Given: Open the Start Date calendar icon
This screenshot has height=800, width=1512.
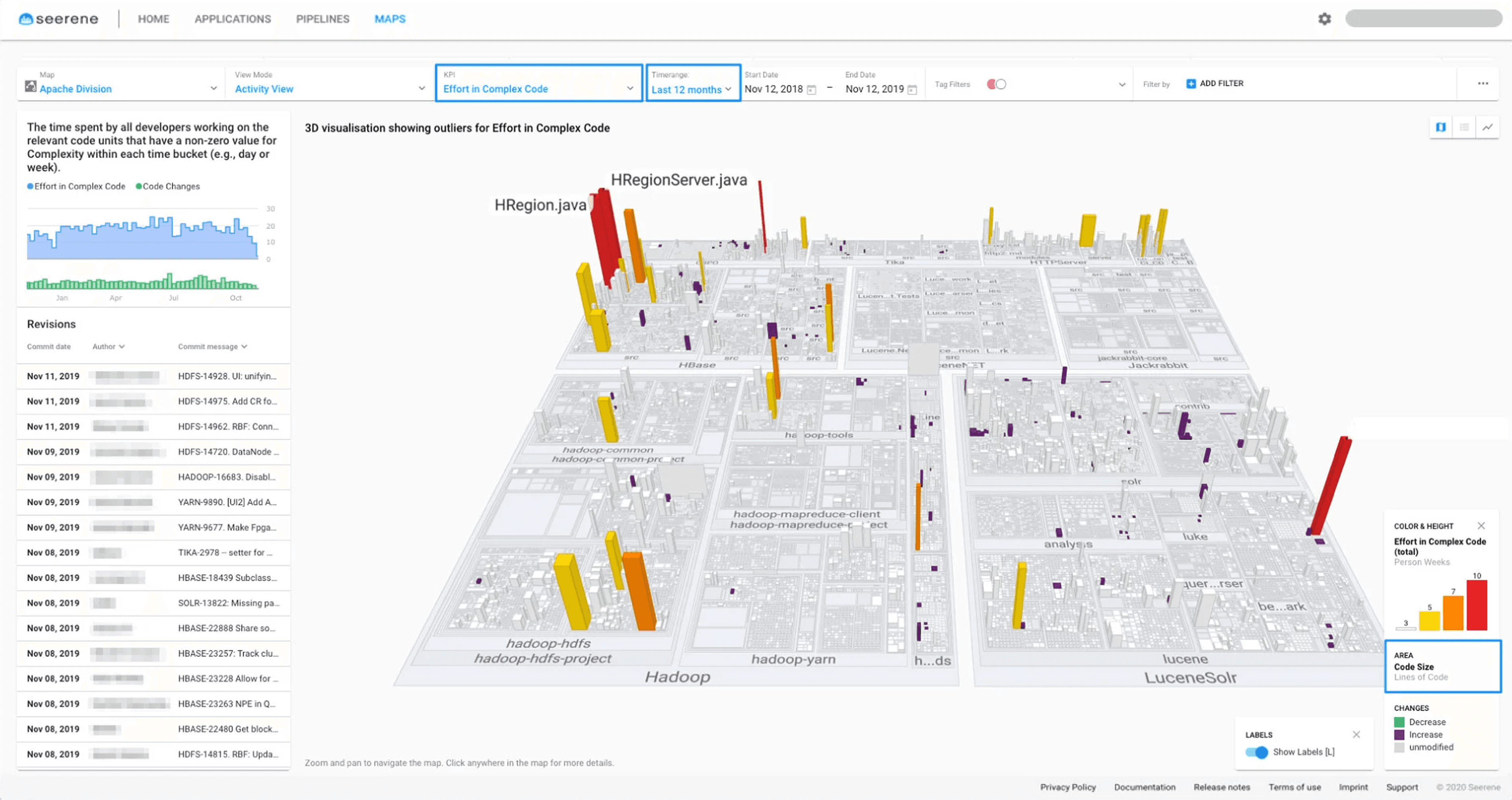Looking at the screenshot, I should point(811,90).
